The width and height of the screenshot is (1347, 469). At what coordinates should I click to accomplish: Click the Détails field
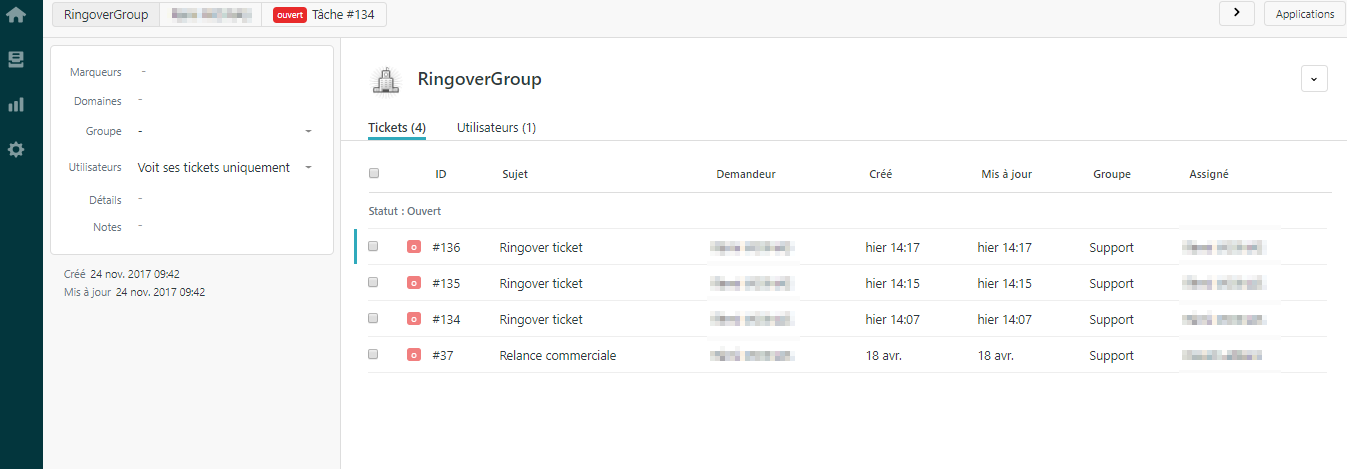coord(225,200)
